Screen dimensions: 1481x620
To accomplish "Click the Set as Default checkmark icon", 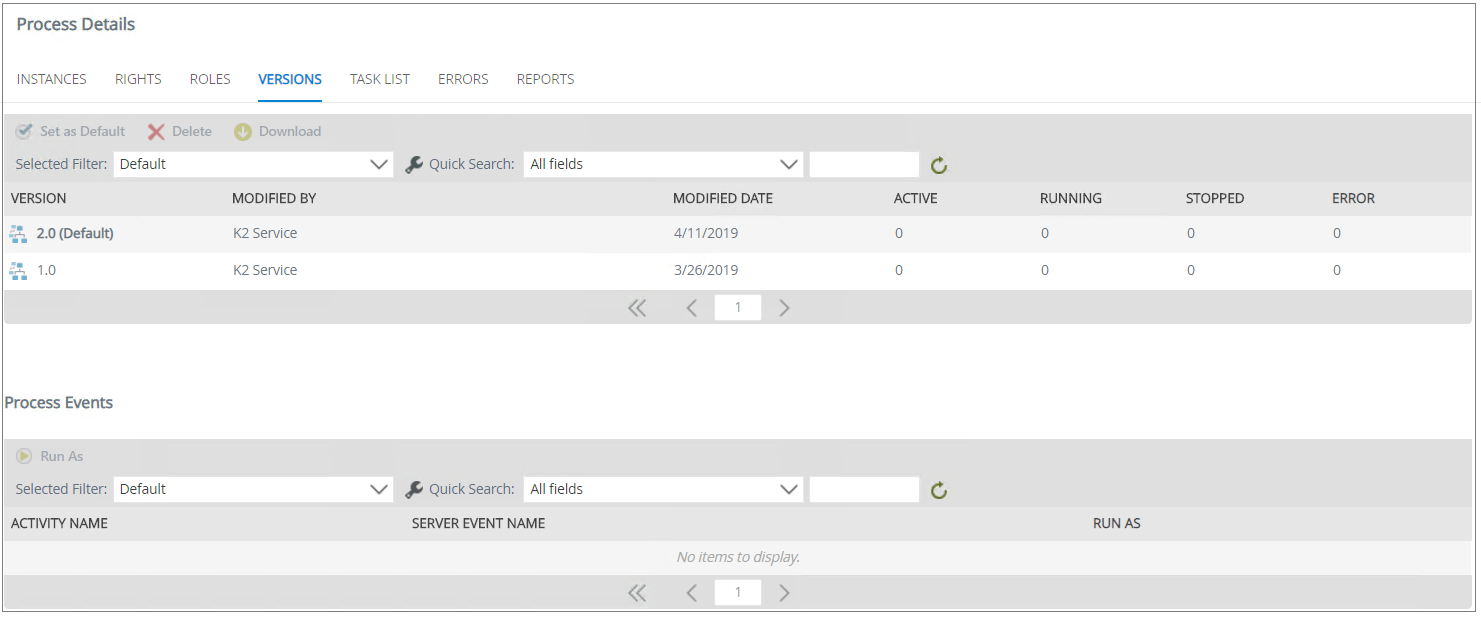I will (x=24, y=131).
